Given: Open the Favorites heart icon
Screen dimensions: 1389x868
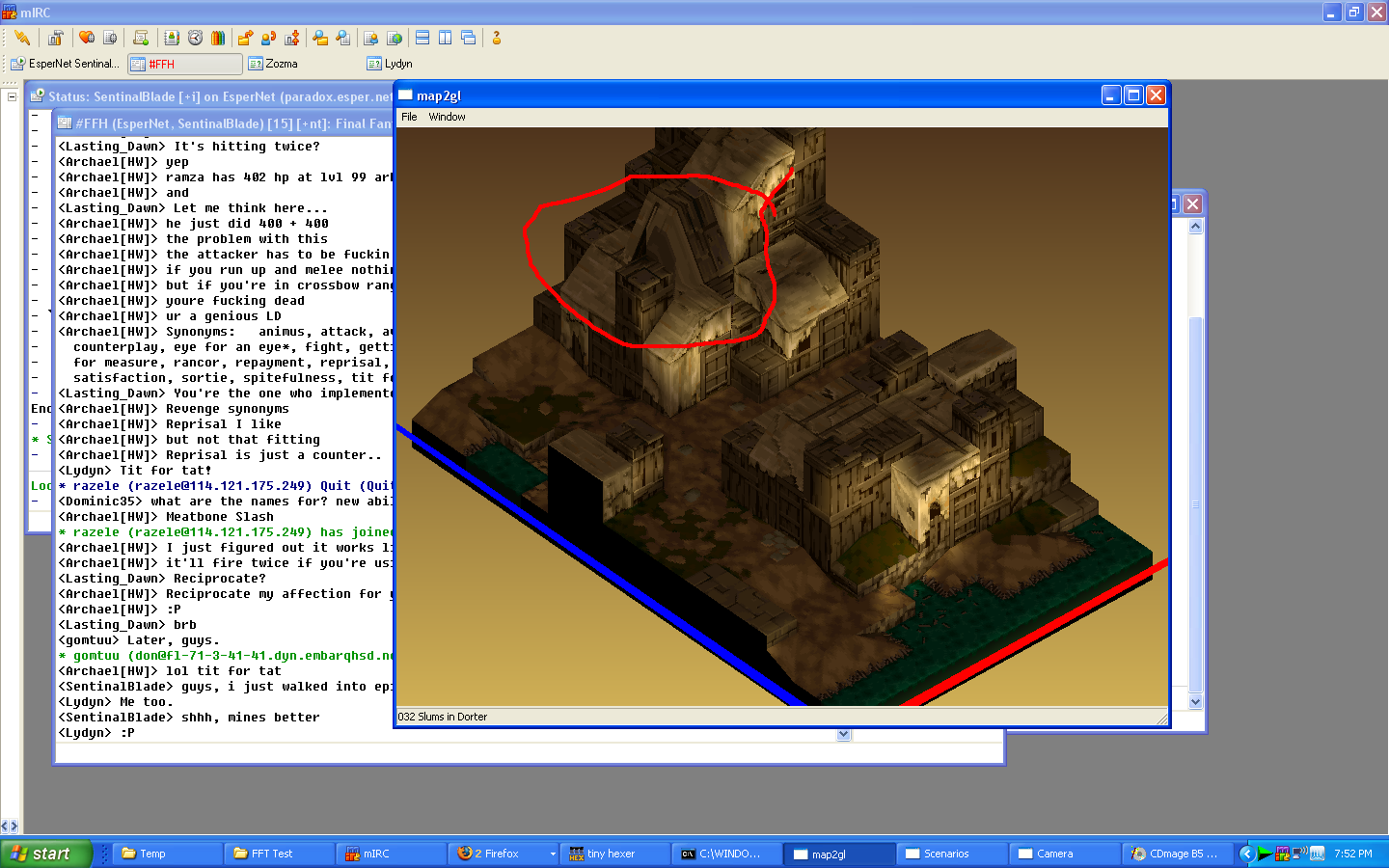Looking at the screenshot, I should [x=87, y=38].
